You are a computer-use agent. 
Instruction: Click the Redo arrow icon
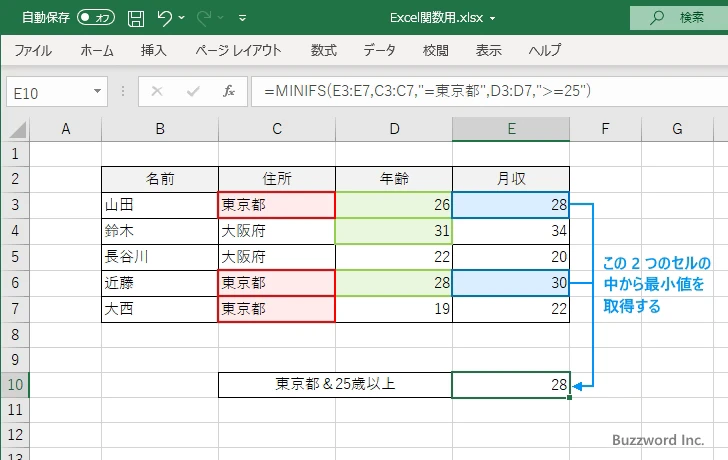[x=204, y=18]
